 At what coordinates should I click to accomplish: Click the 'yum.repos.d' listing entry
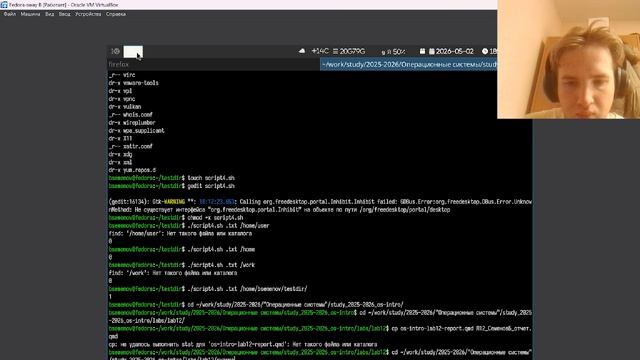139,170
